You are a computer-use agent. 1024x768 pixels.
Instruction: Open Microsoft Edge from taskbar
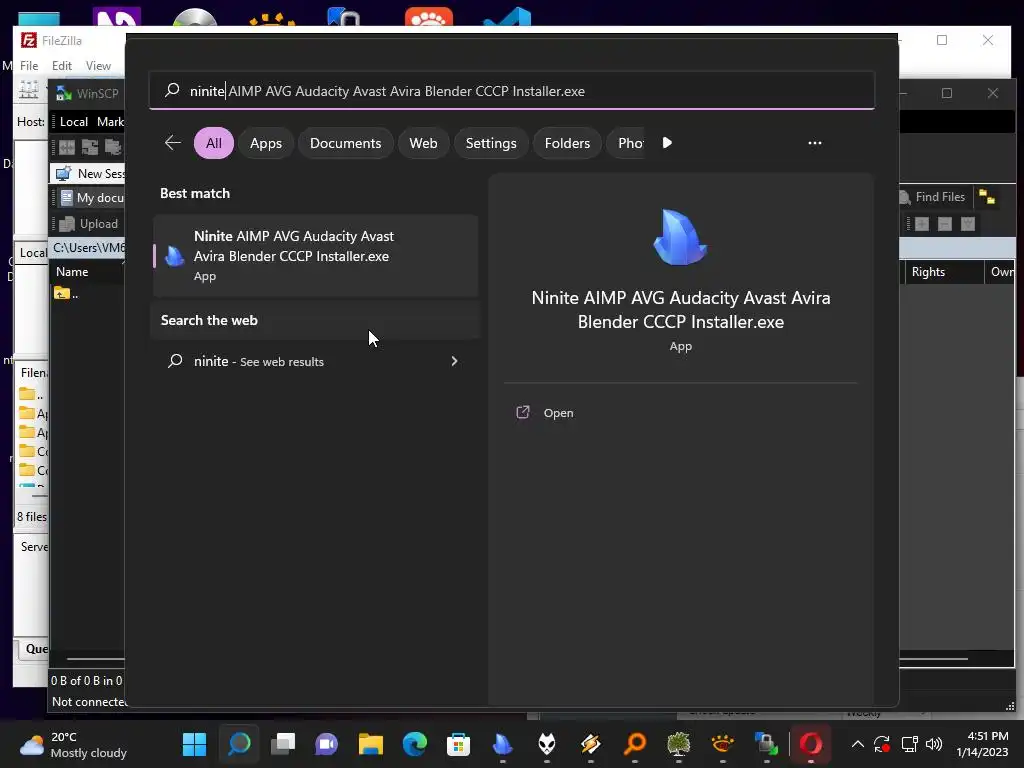[414, 744]
